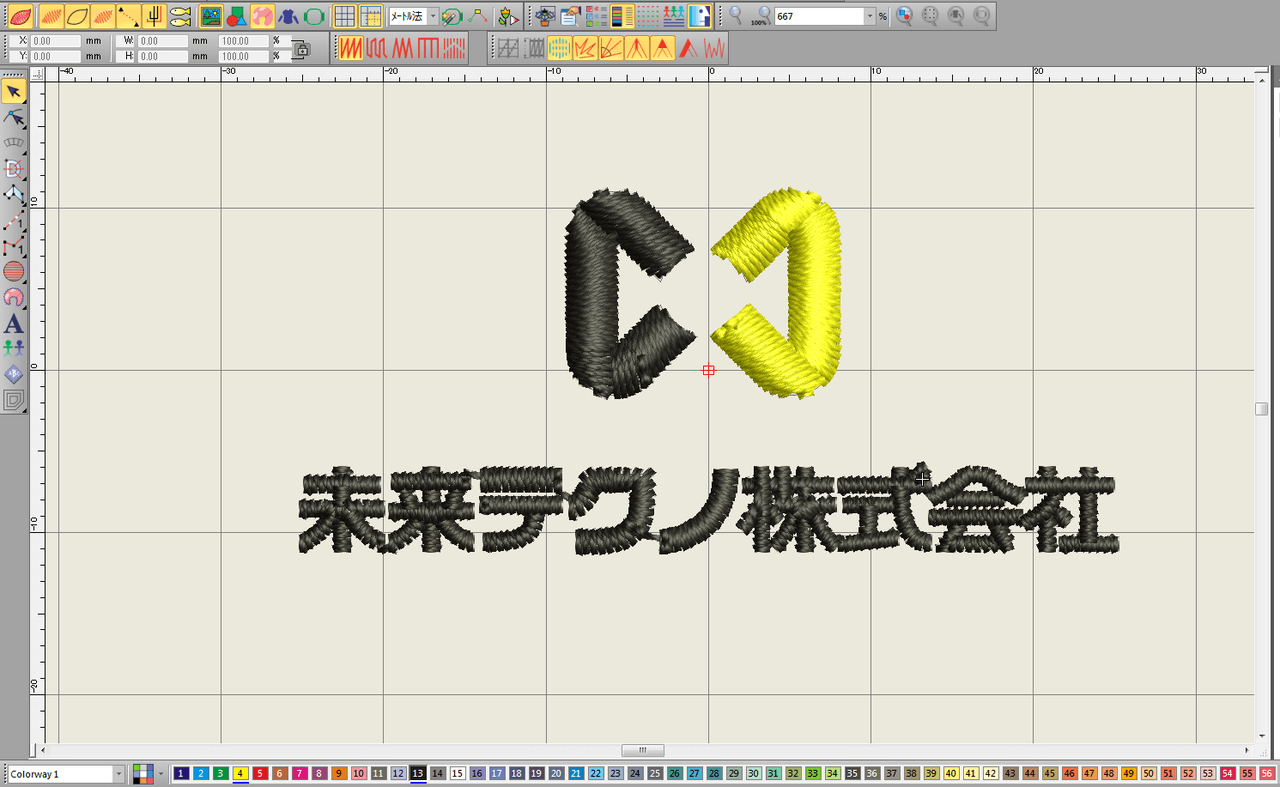The width and height of the screenshot is (1280, 787).
Task: Toggle Show Connectors dashed line icon
Action: pos(128,16)
